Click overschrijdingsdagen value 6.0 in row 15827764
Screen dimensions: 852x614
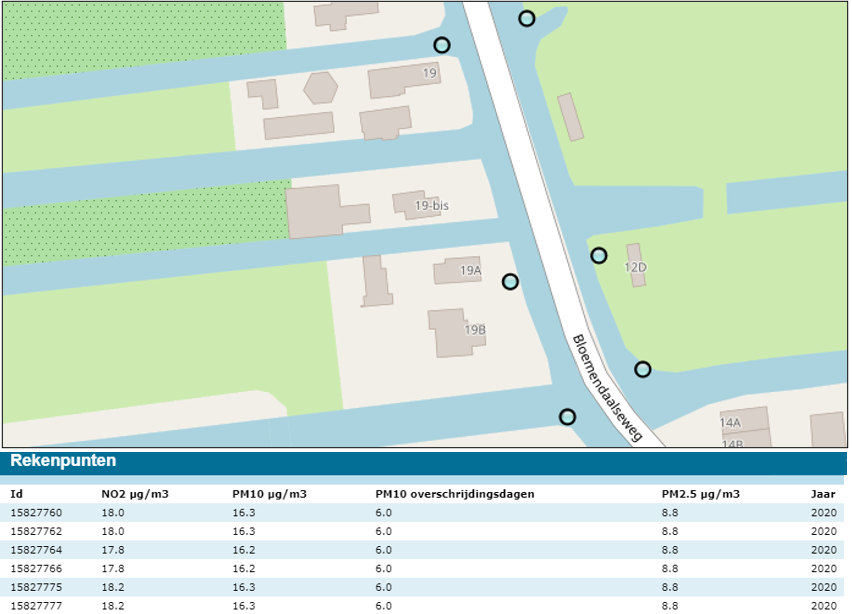point(383,550)
